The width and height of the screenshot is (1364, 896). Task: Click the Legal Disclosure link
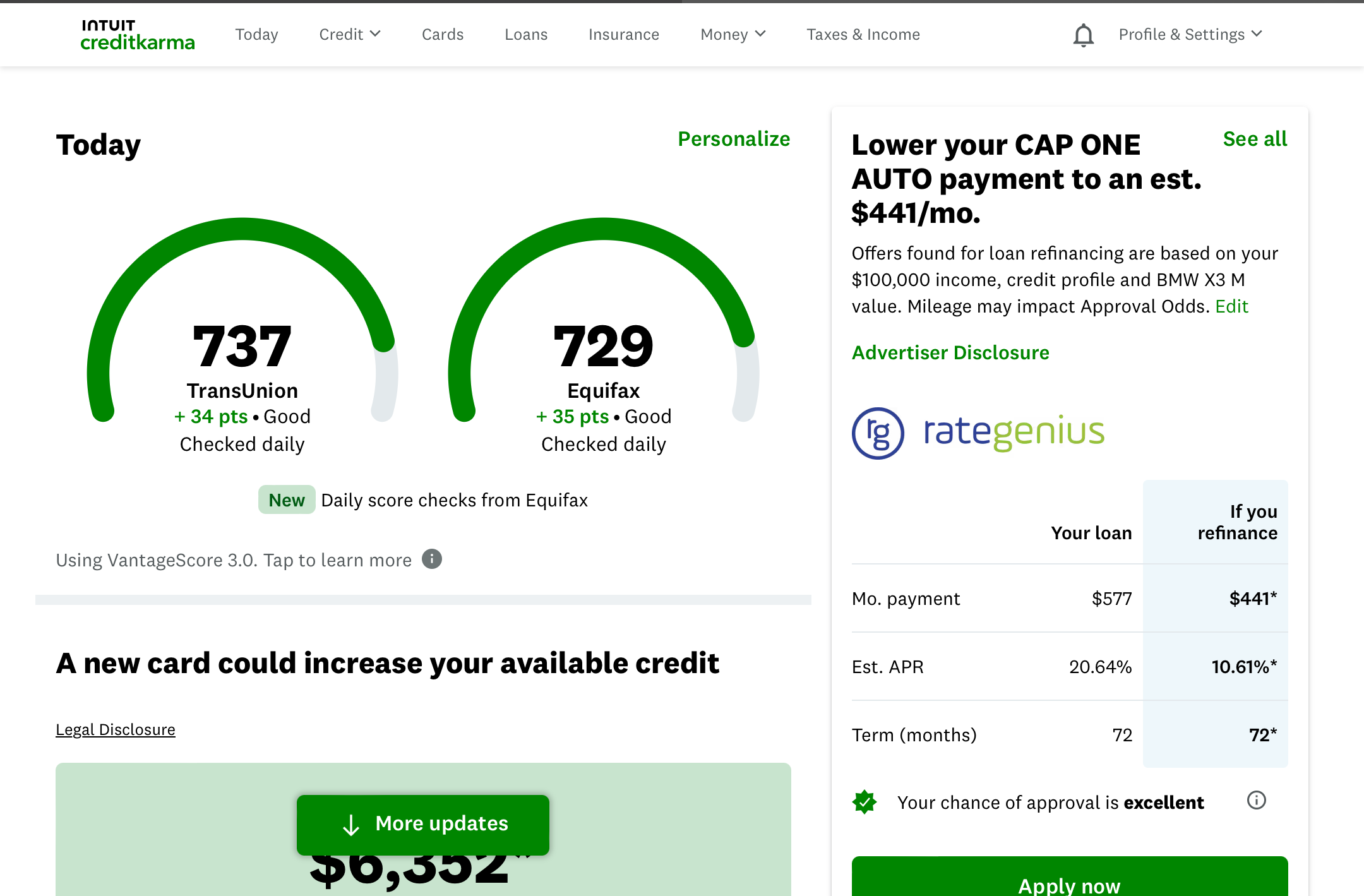pos(116,729)
